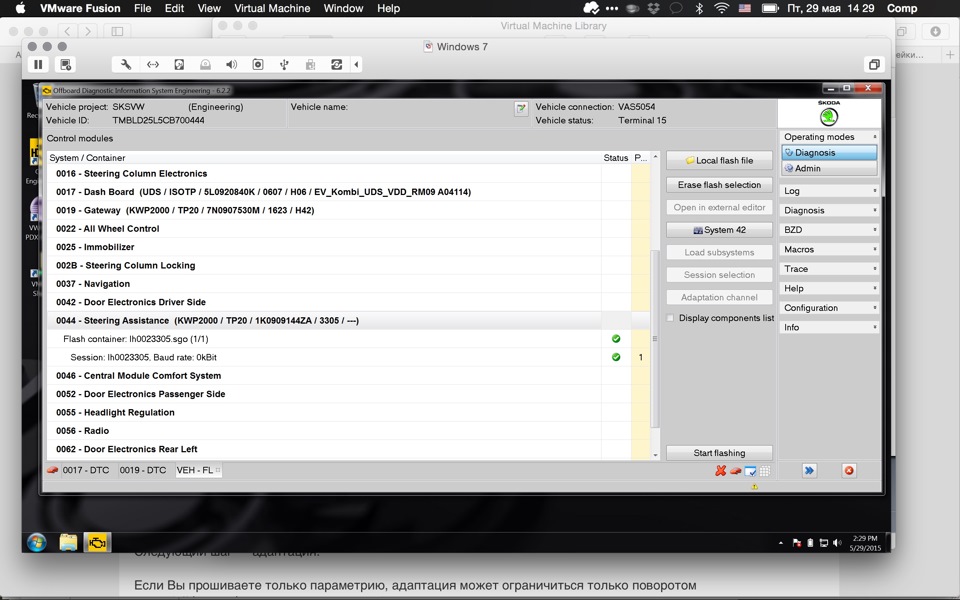Click the Local flash file button
The width and height of the screenshot is (960, 600).
[x=719, y=160]
